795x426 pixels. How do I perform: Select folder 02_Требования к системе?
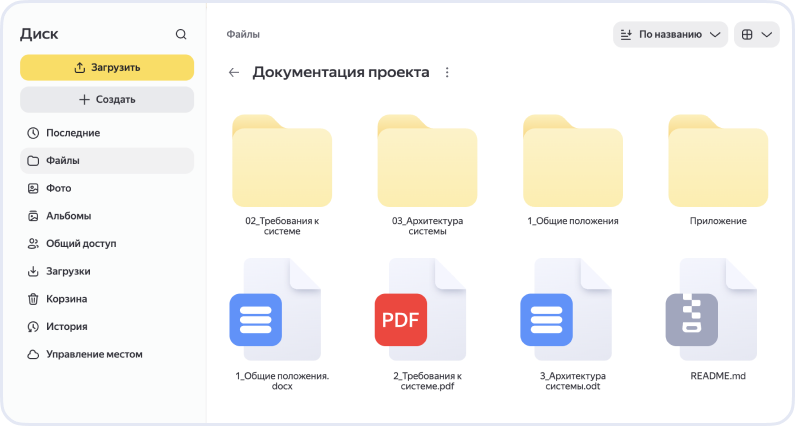[x=282, y=161]
